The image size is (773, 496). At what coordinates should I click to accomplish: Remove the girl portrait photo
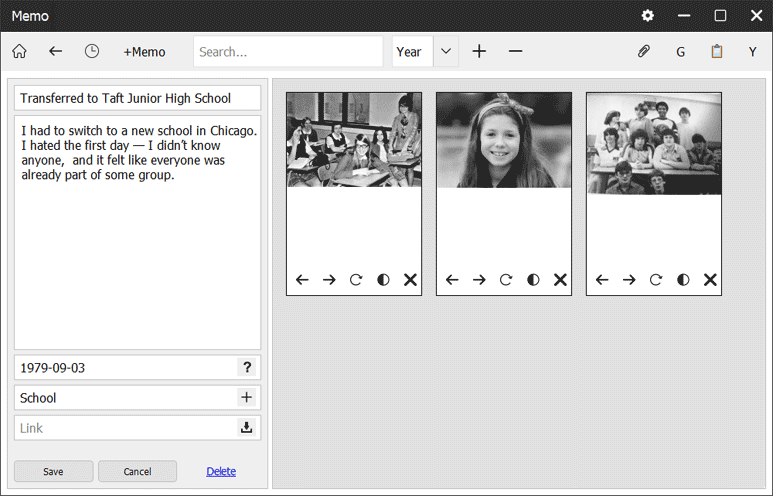pyautogui.click(x=560, y=280)
